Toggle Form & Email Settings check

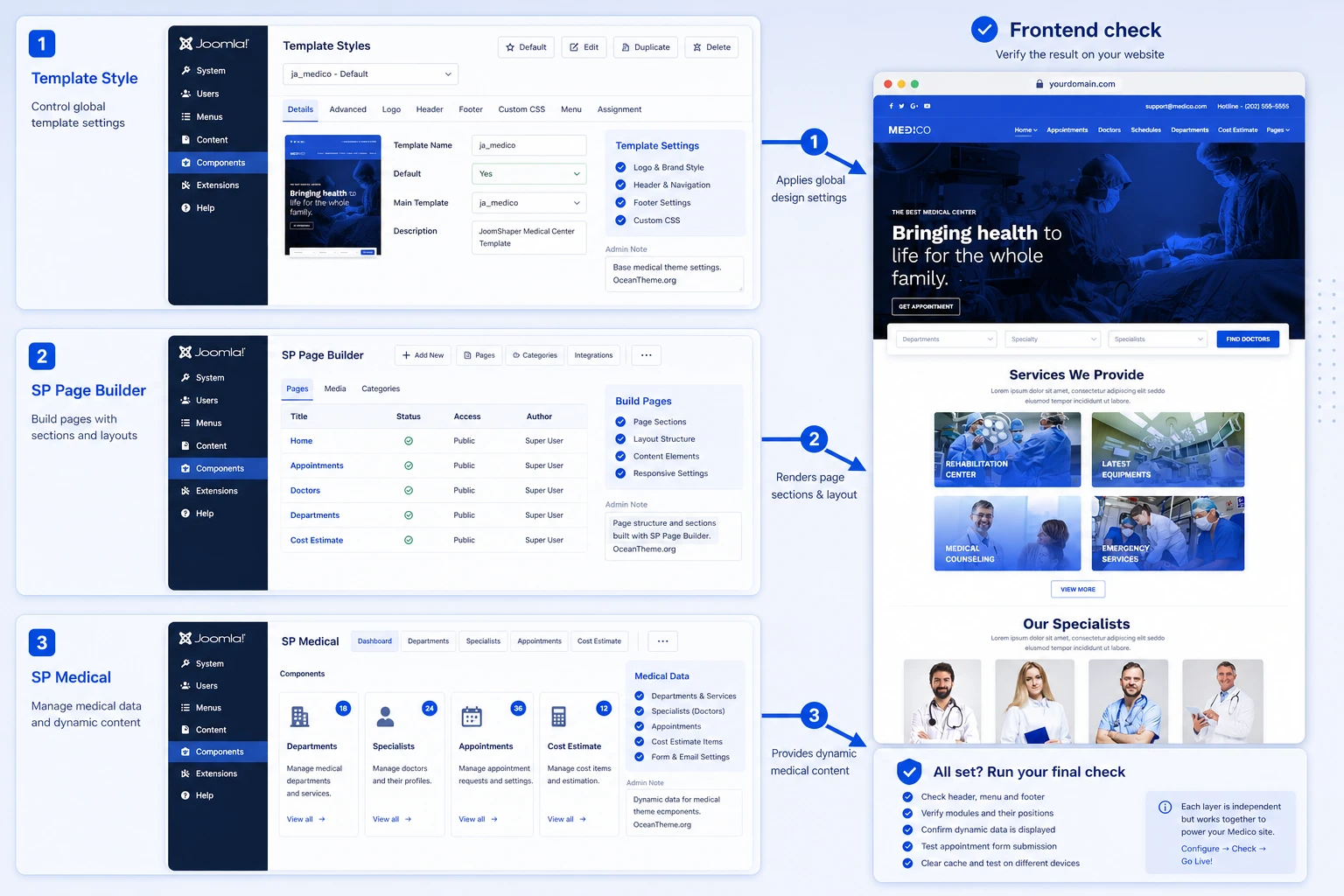point(640,757)
